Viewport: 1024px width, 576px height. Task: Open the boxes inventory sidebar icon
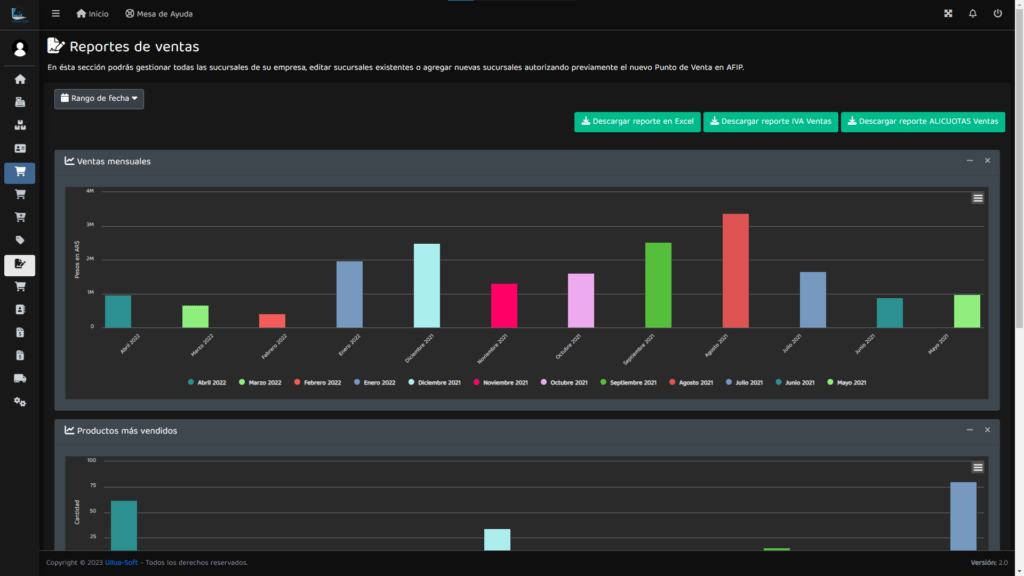coord(19,125)
